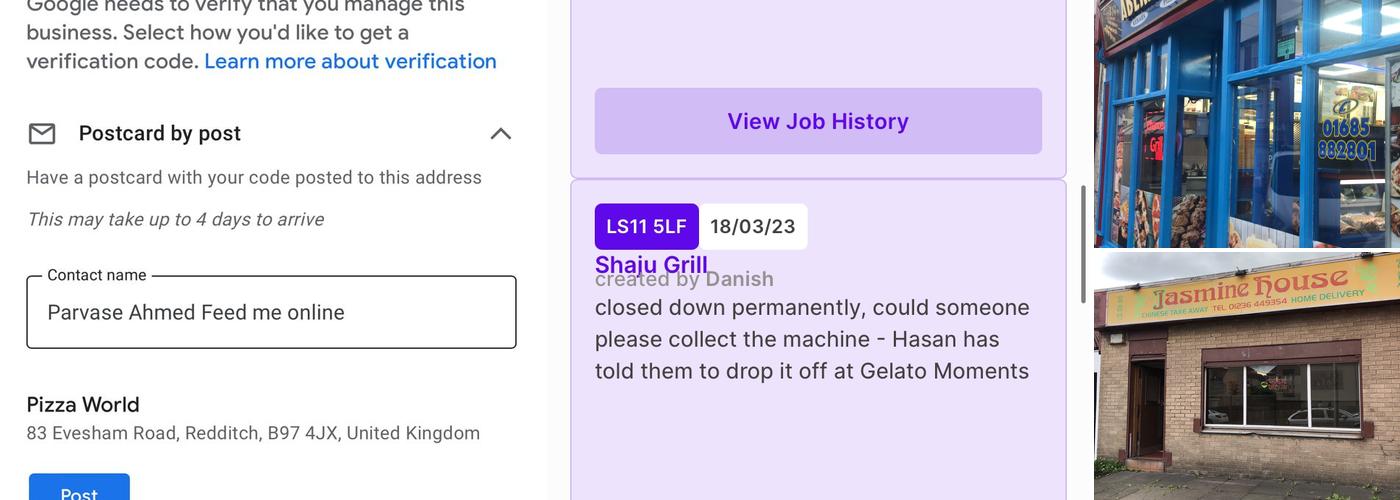Click the 18/03/23 date badge
Screen dimensions: 1400x500
[753, 227]
